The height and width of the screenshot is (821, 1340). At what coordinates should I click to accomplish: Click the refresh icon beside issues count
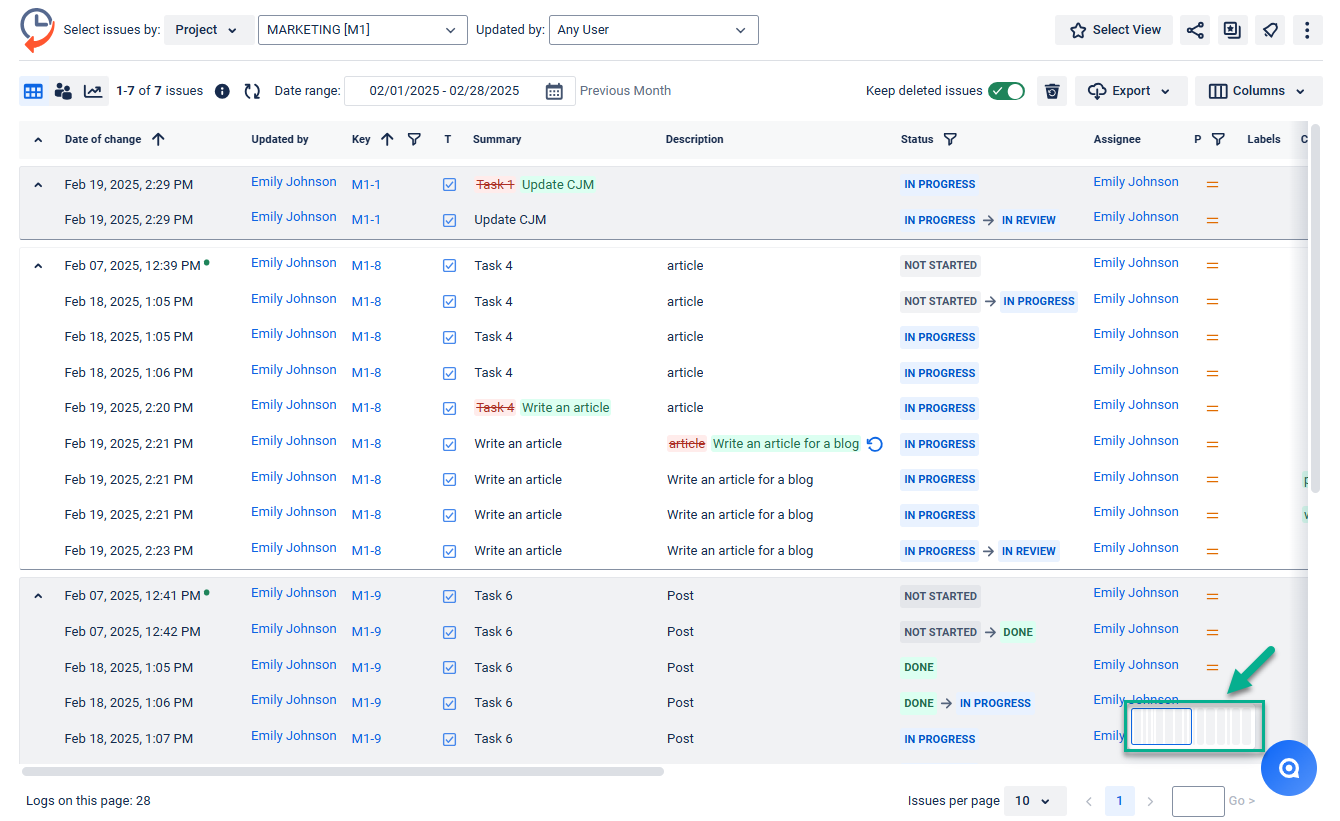point(252,91)
